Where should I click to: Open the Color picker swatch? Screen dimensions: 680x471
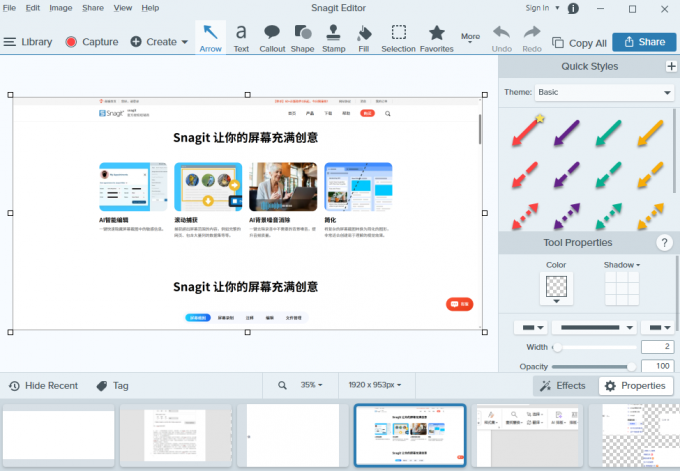556,288
